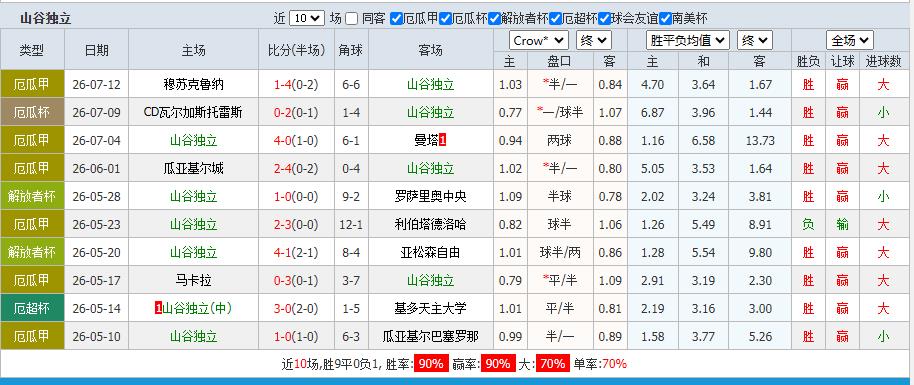Viewport: 914px width, 385px height.
Task: Click the 4-1(2-1) score
Action: [296, 253]
